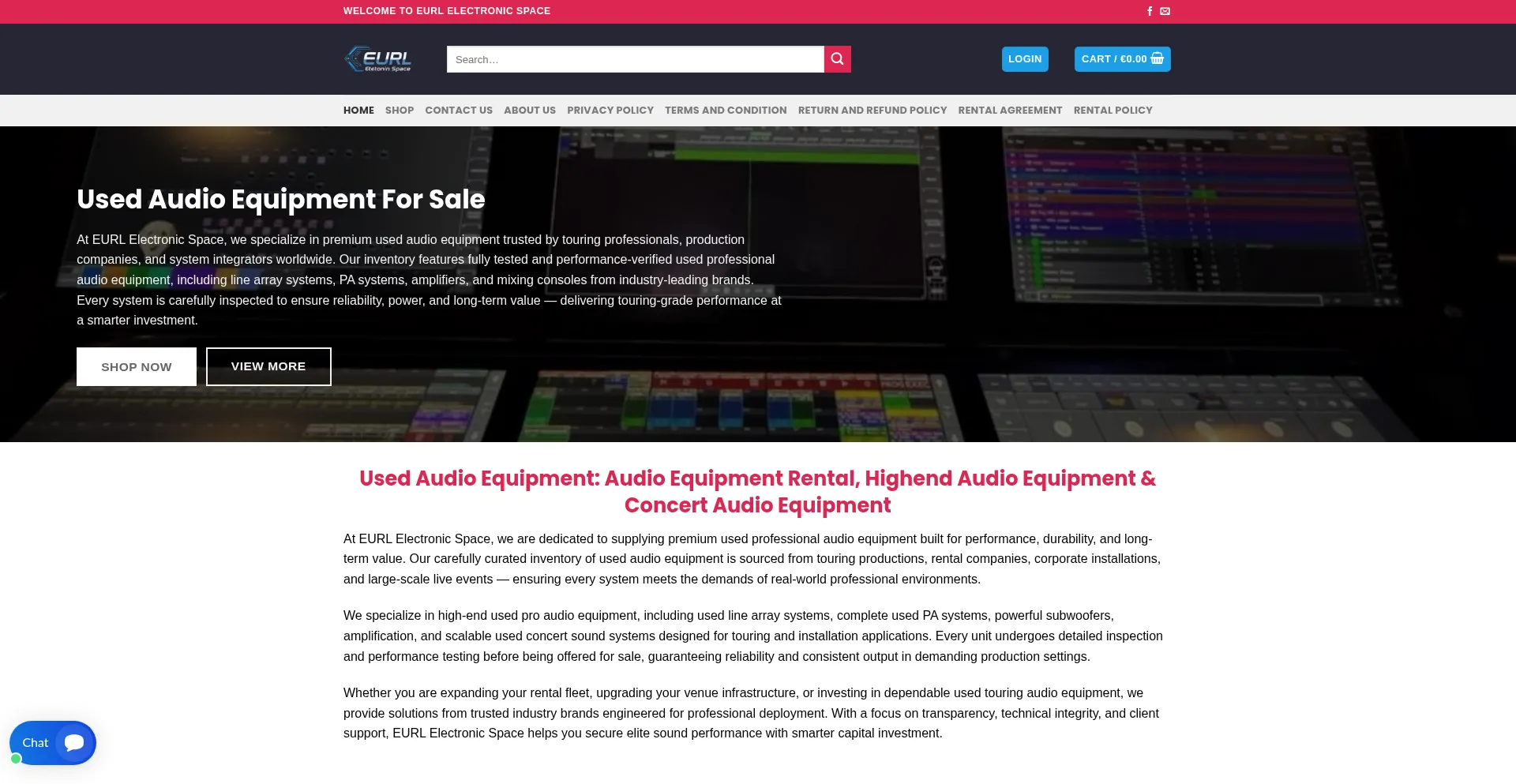
Task: Open the Chat widget bubble
Action: pyautogui.click(x=53, y=743)
